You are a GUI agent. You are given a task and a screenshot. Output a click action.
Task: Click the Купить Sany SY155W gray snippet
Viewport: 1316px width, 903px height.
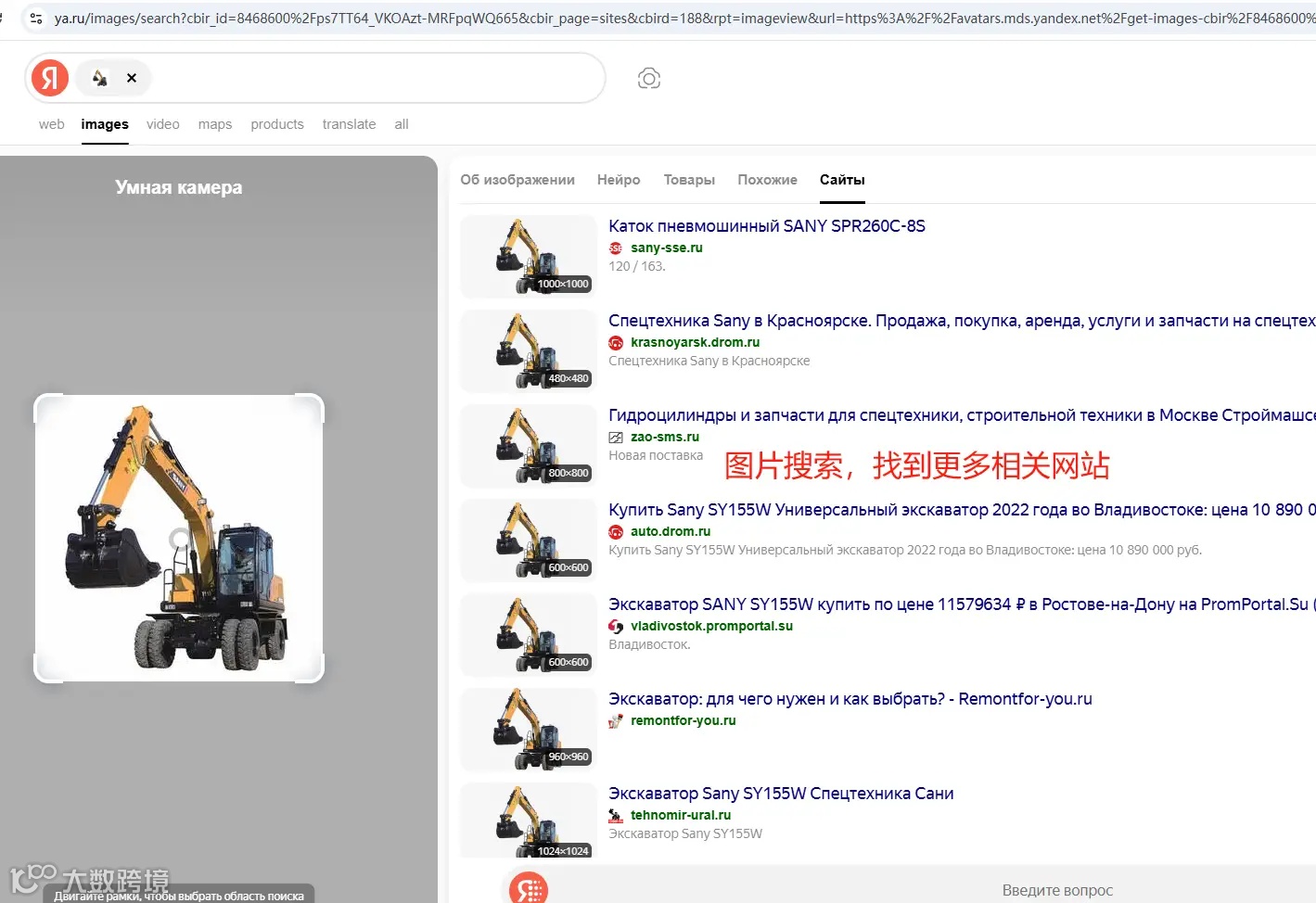point(905,550)
